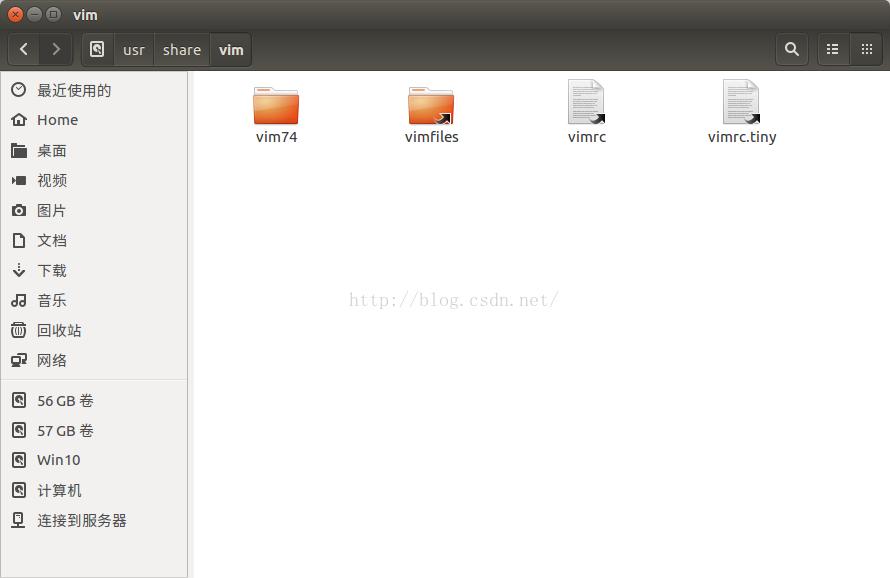Click the 连接到服务器 label
Viewport: 890px width, 578px height.
coord(82,521)
